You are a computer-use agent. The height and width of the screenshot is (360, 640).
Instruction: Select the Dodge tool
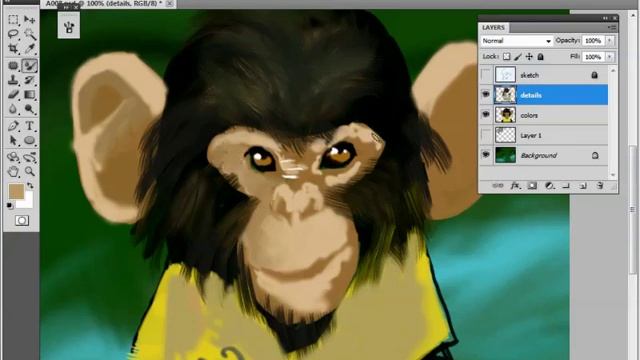(29, 109)
